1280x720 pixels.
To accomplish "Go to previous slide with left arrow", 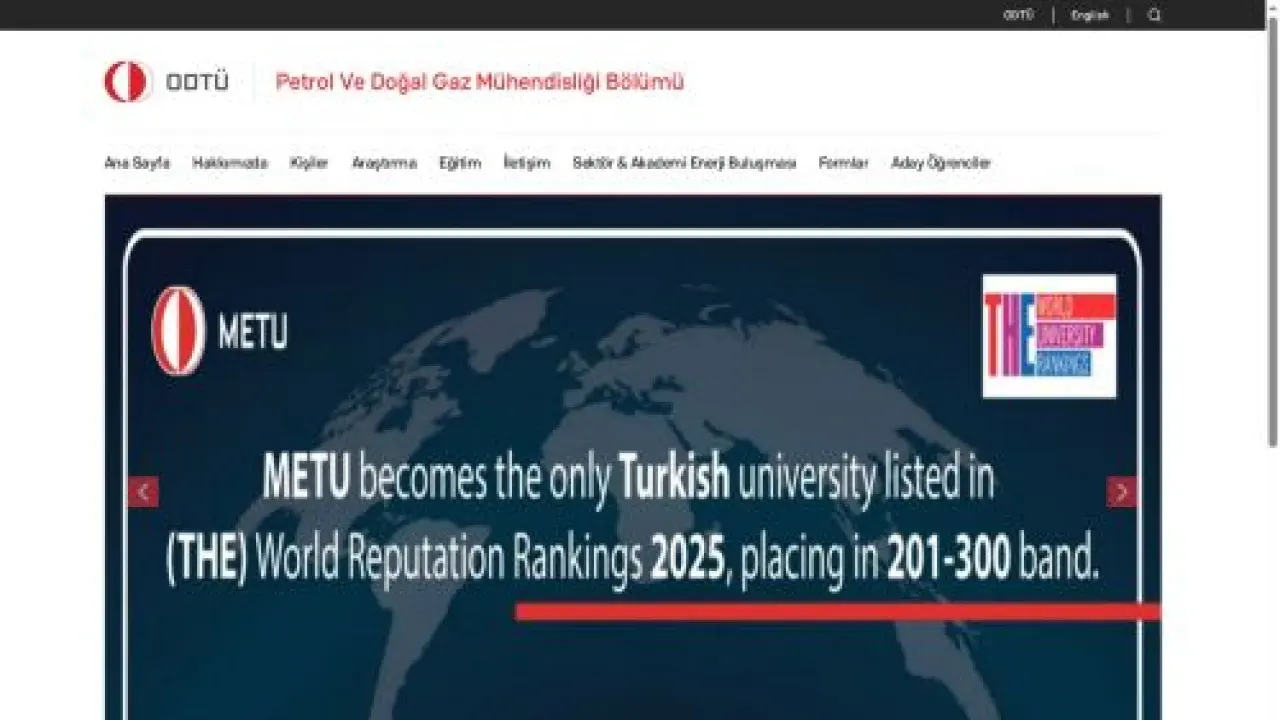I will 143,492.
